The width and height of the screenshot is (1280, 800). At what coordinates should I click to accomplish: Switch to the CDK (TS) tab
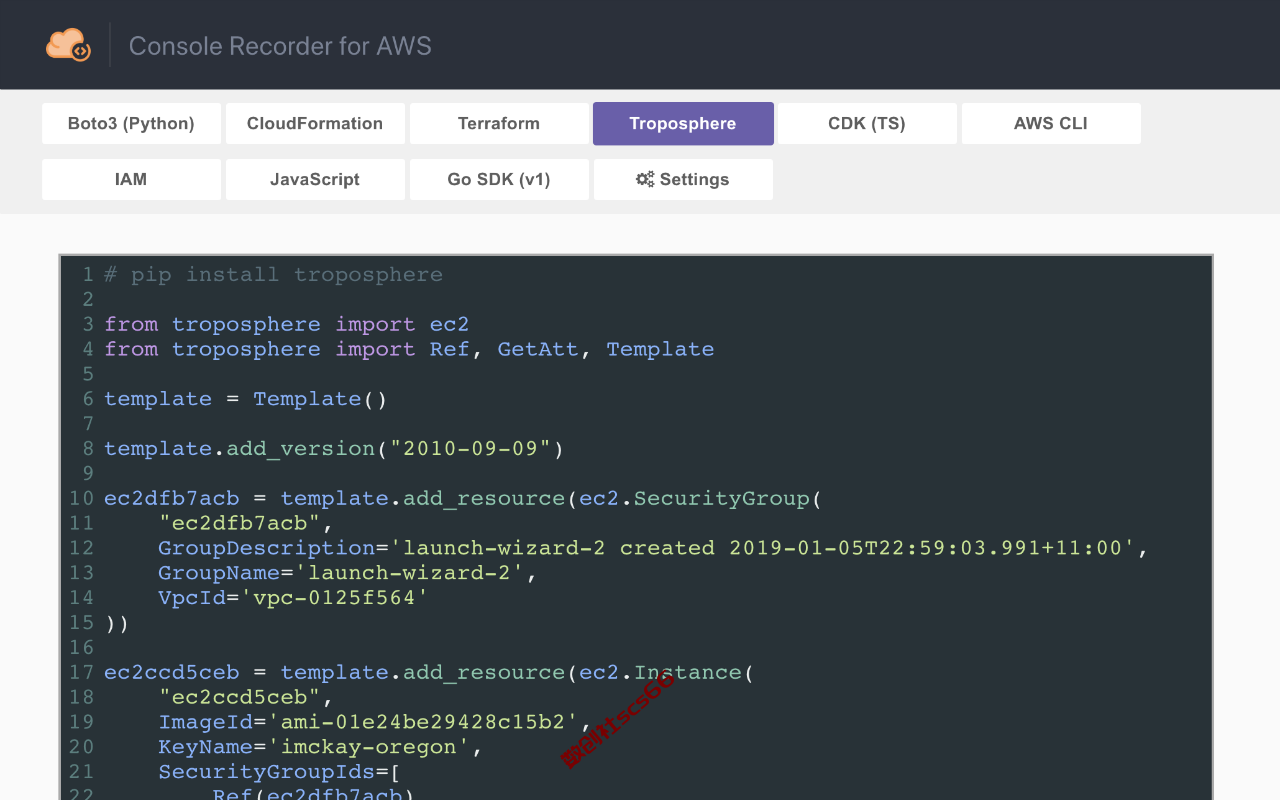pyautogui.click(x=867, y=124)
